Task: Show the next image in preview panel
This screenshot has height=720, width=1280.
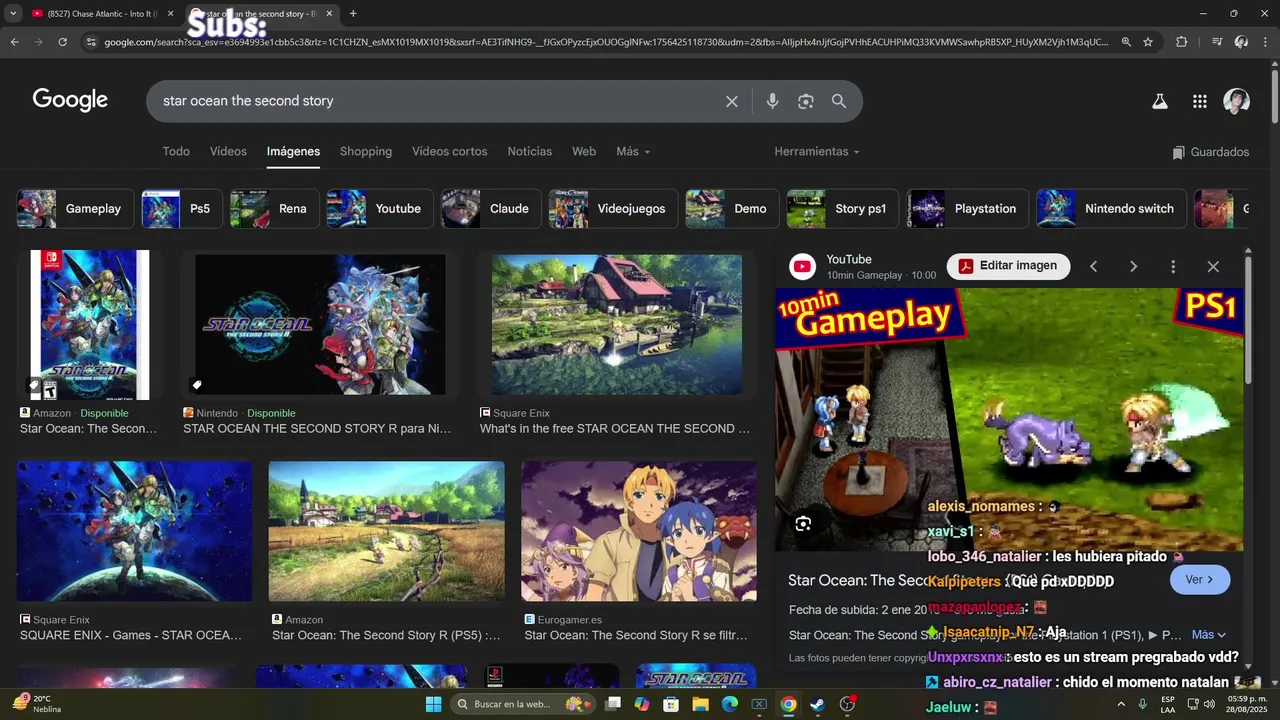Action: tap(1133, 266)
